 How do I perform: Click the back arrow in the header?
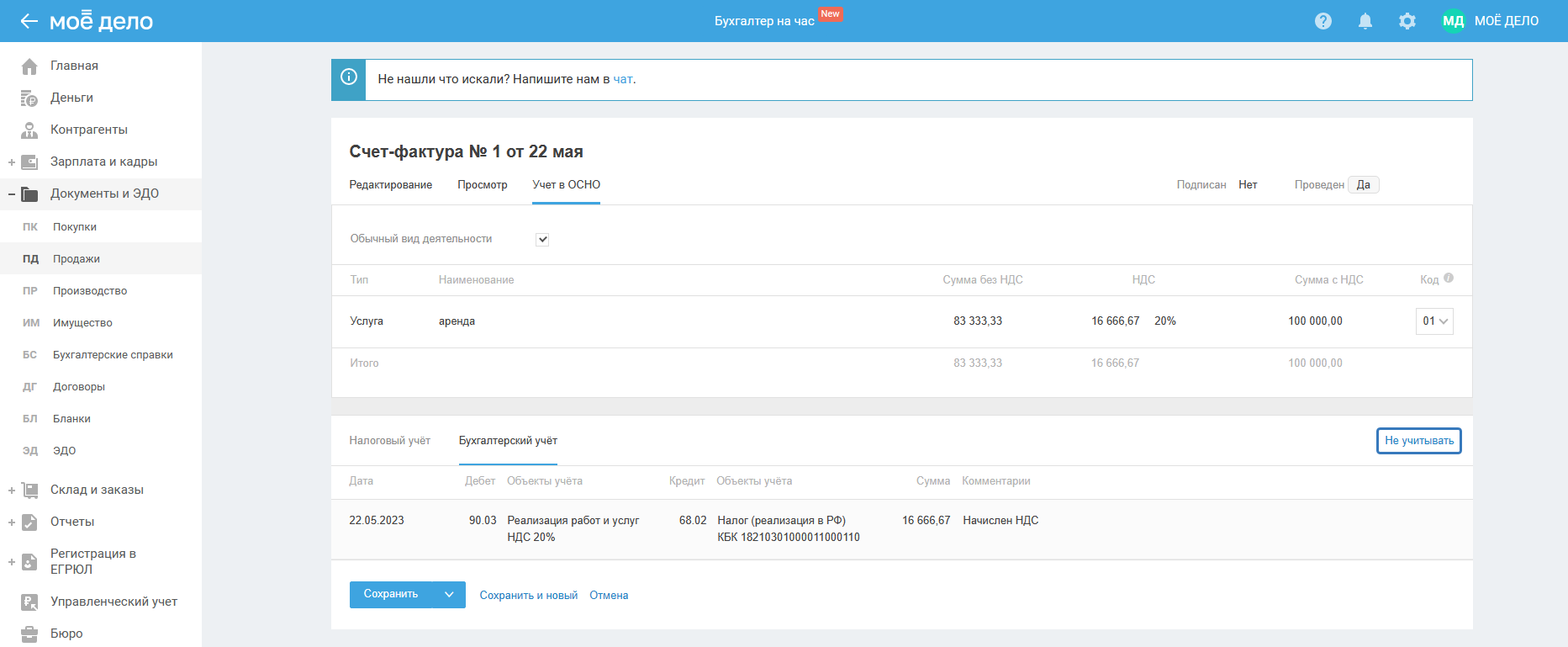[x=29, y=21]
